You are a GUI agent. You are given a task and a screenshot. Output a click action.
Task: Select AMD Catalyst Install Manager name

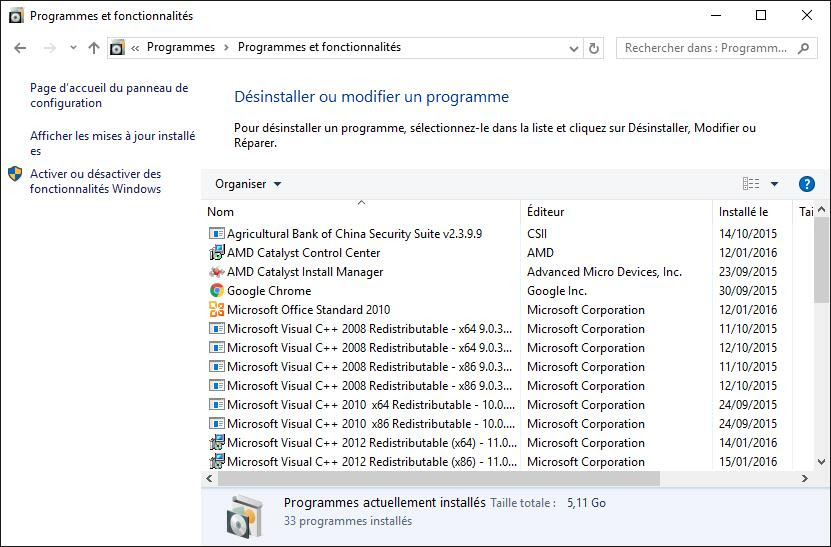(x=305, y=272)
